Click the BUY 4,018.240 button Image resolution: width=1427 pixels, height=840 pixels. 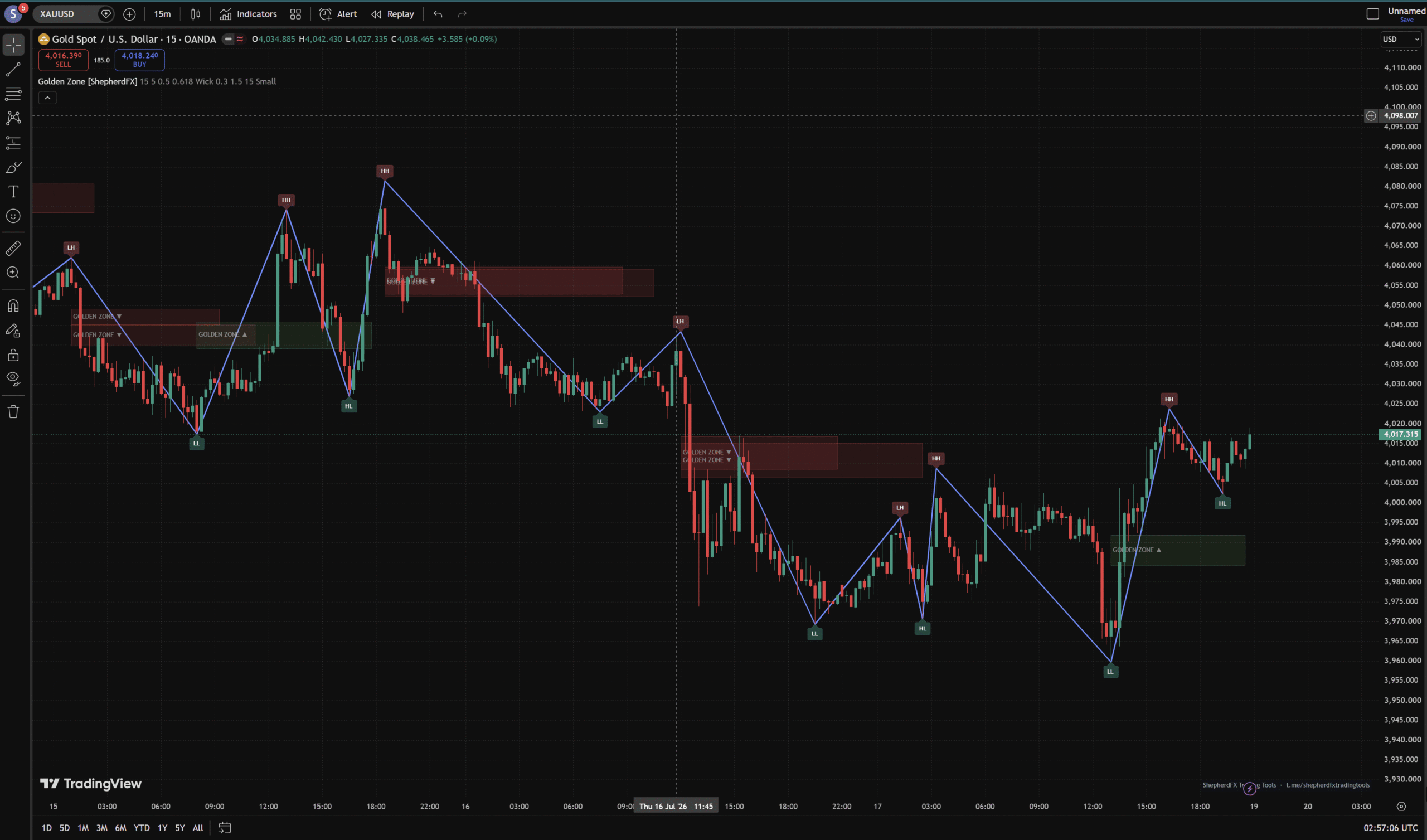pos(140,60)
